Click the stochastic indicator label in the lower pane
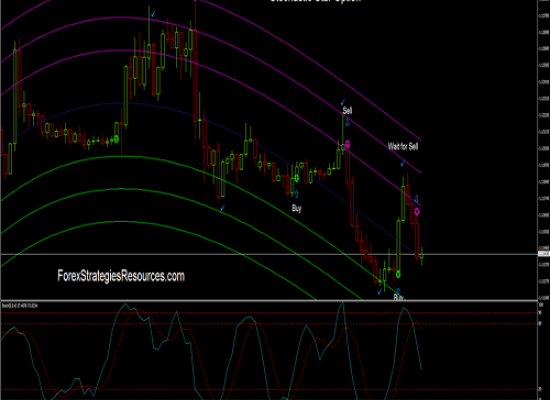 (20, 306)
